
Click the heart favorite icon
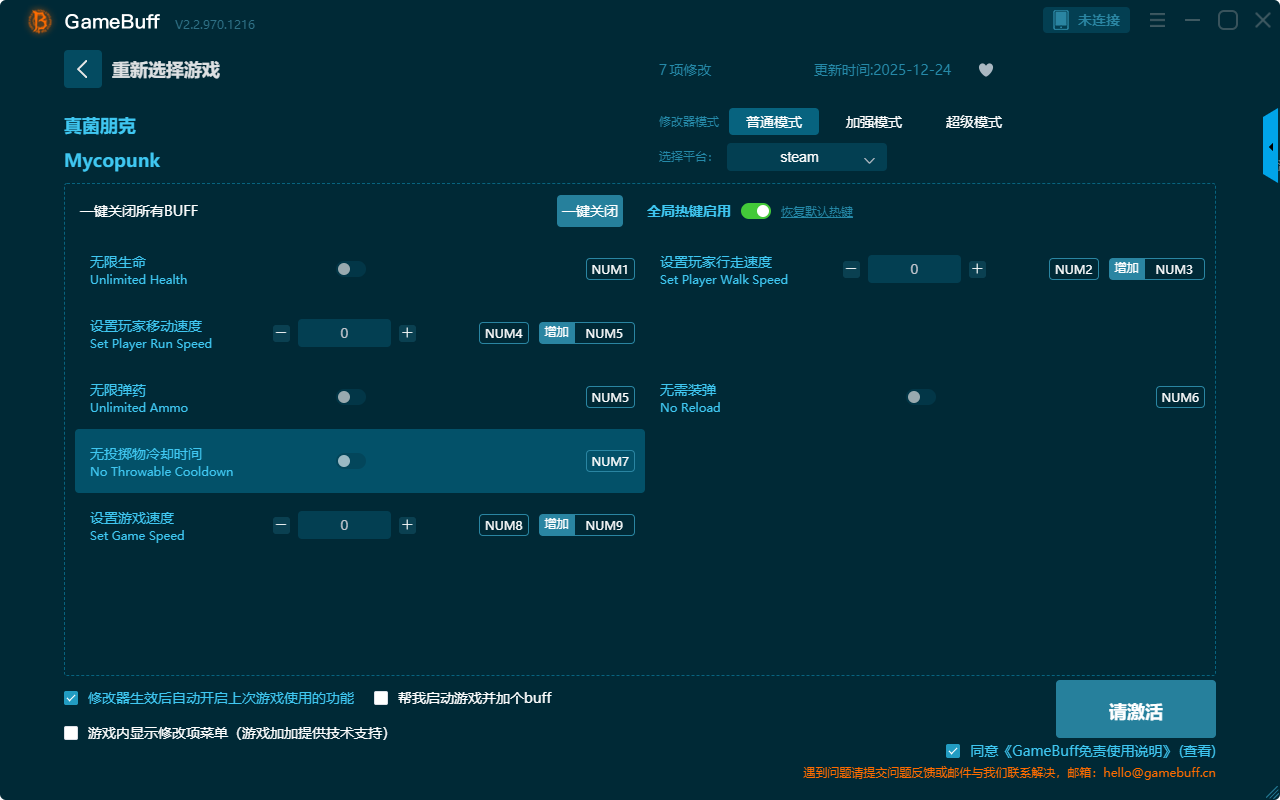click(985, 70)
